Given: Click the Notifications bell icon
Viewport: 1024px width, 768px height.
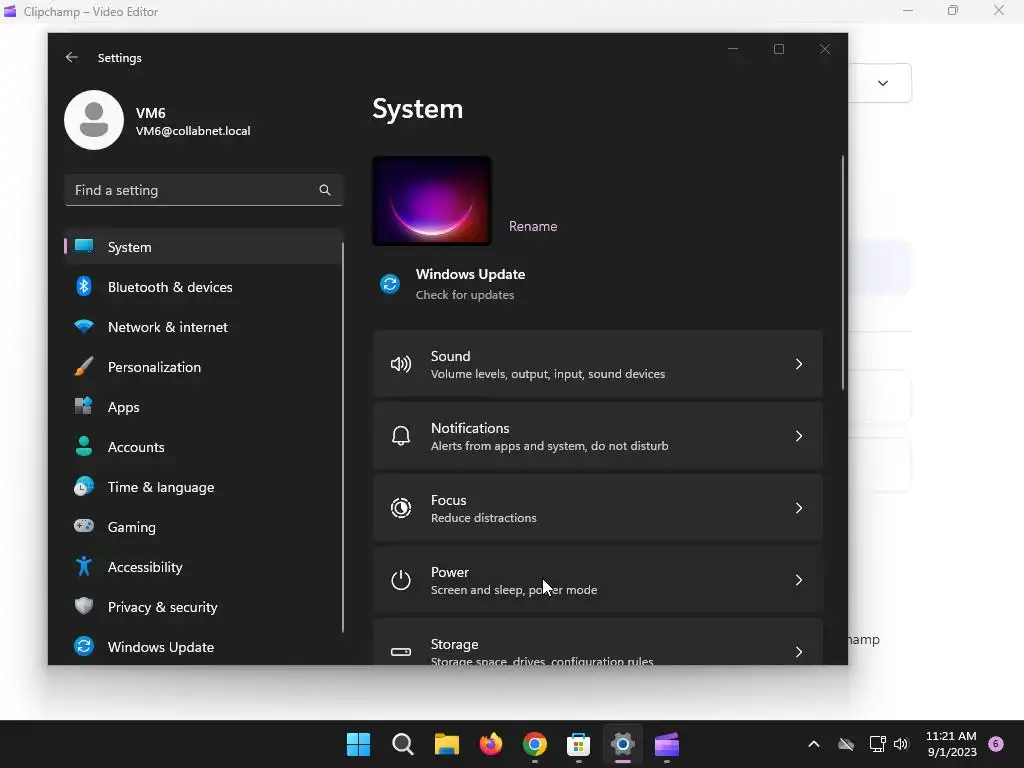Looking at the screenshot, I should [400, 436].
